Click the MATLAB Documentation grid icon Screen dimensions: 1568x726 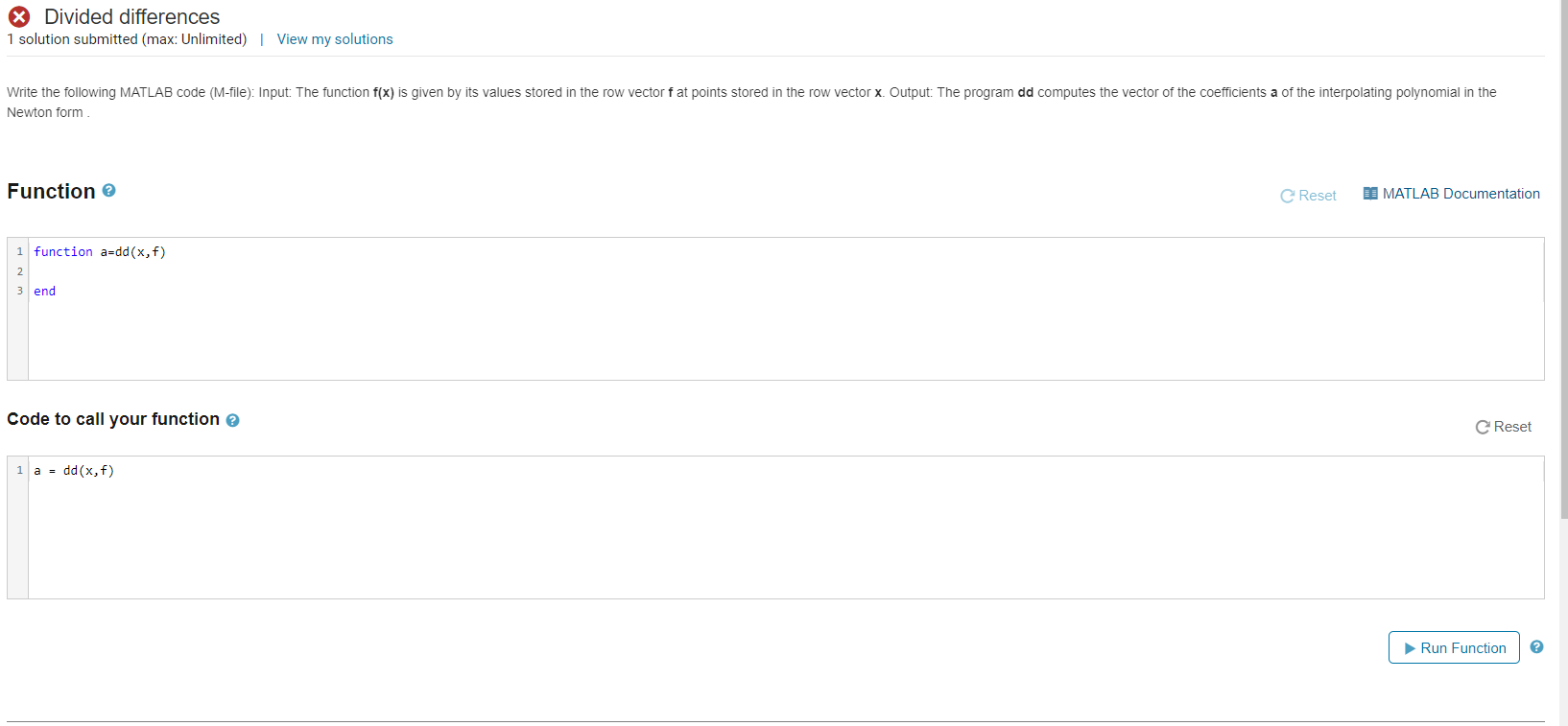1371,193
